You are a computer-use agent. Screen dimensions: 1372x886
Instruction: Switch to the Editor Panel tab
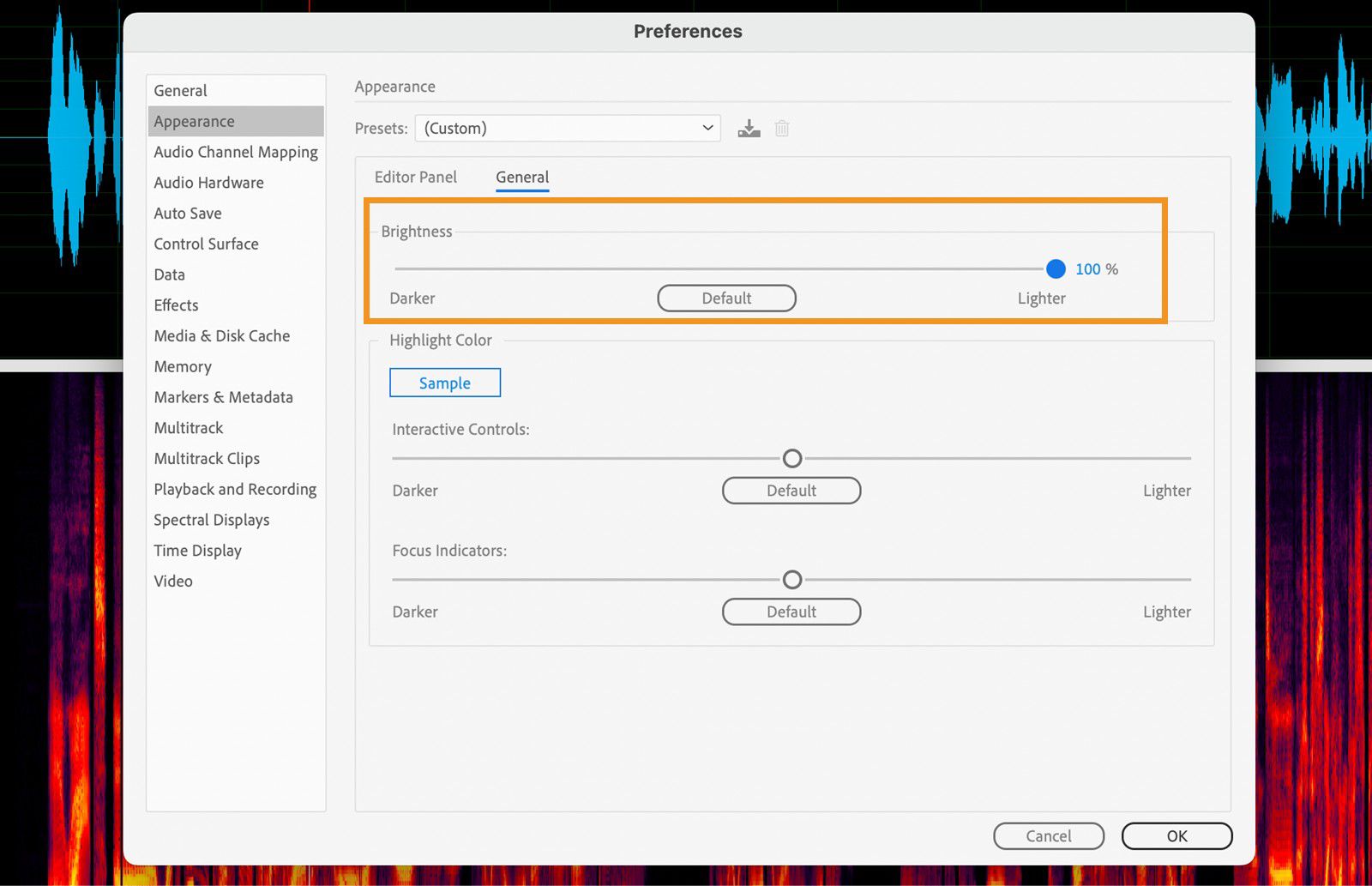(x=415, y=178)
